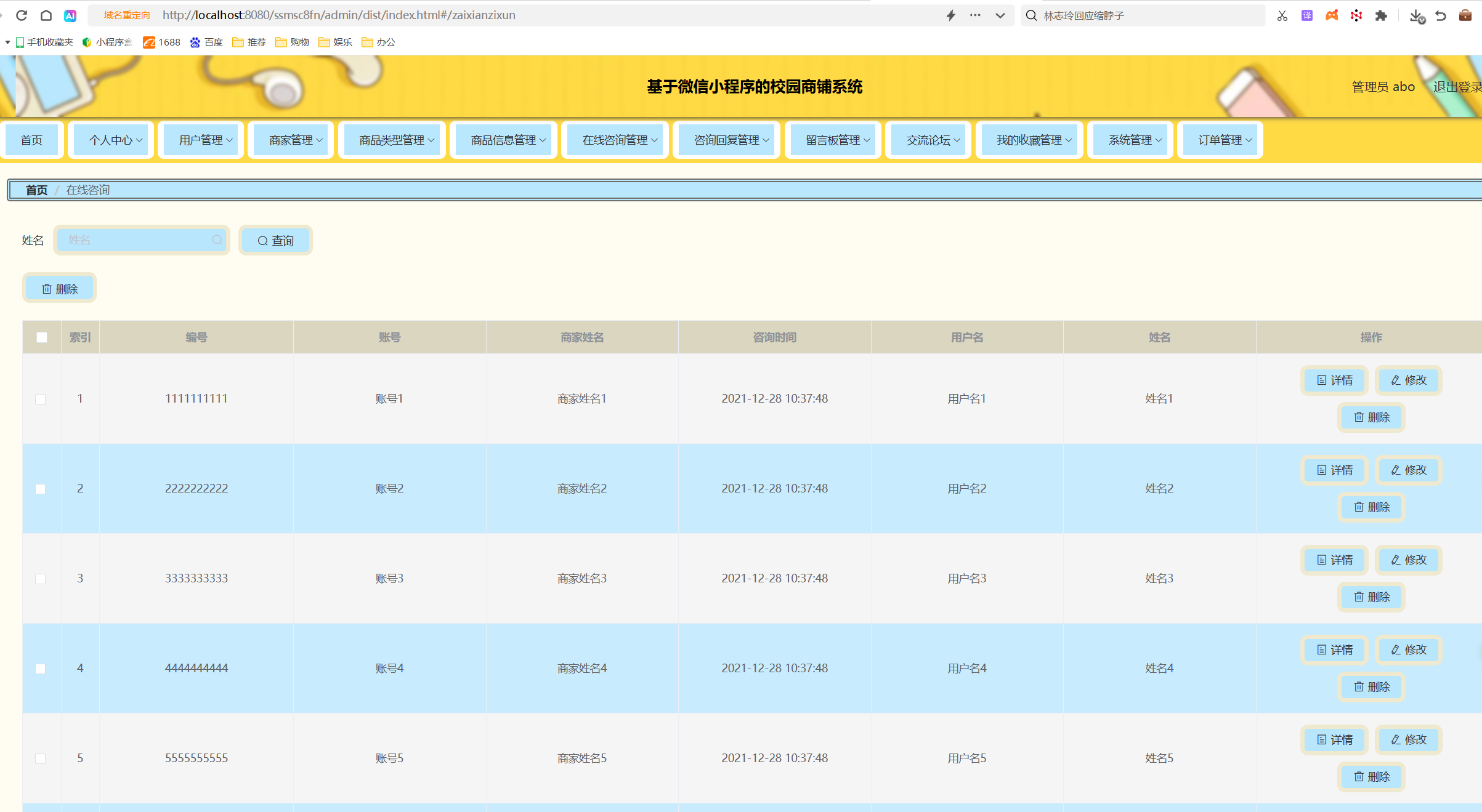Check the checkbox for row 3
This screenshot has width=1482, height=812.
click(x=41, y=579)
